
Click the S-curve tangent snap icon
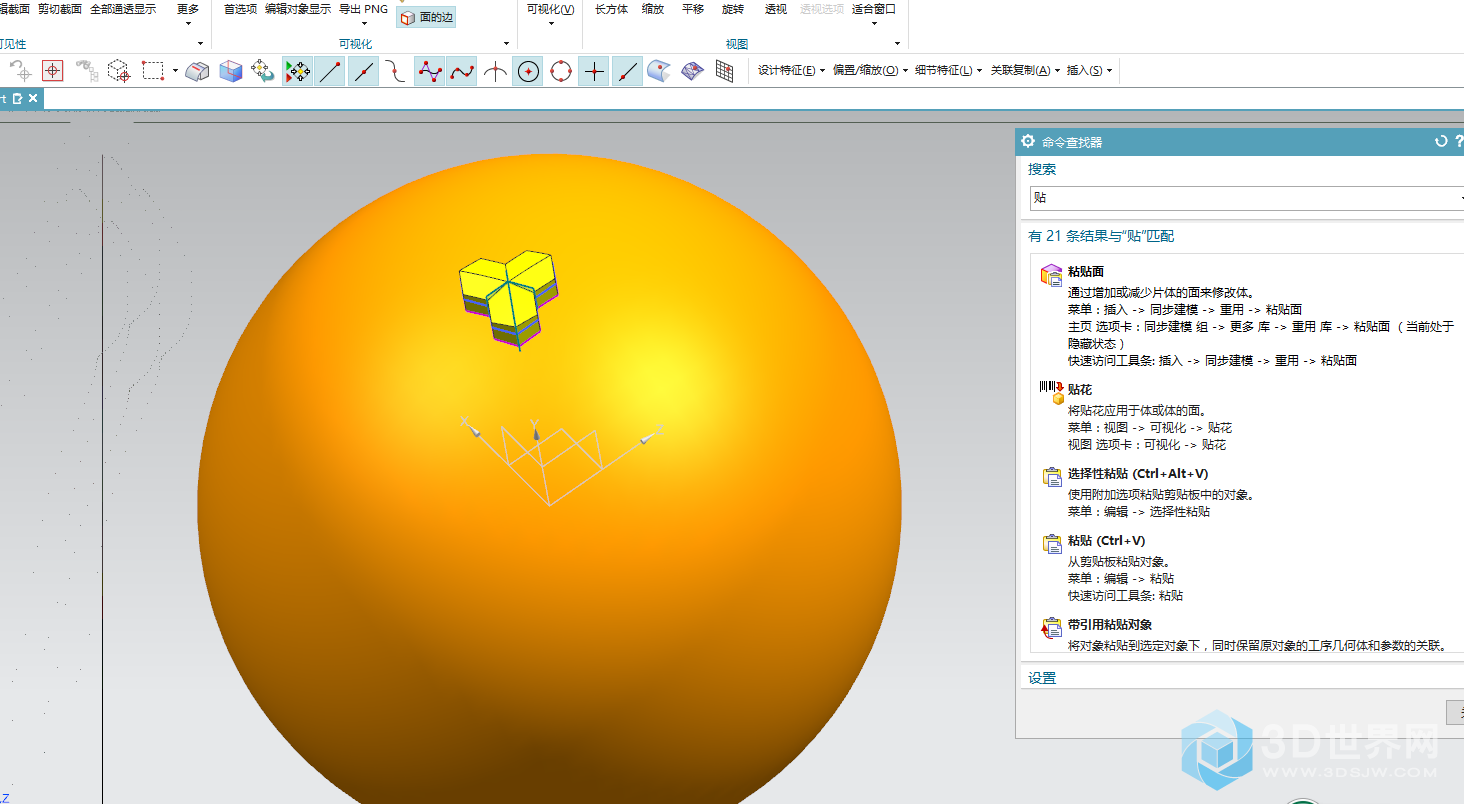(x=397, y=71)
